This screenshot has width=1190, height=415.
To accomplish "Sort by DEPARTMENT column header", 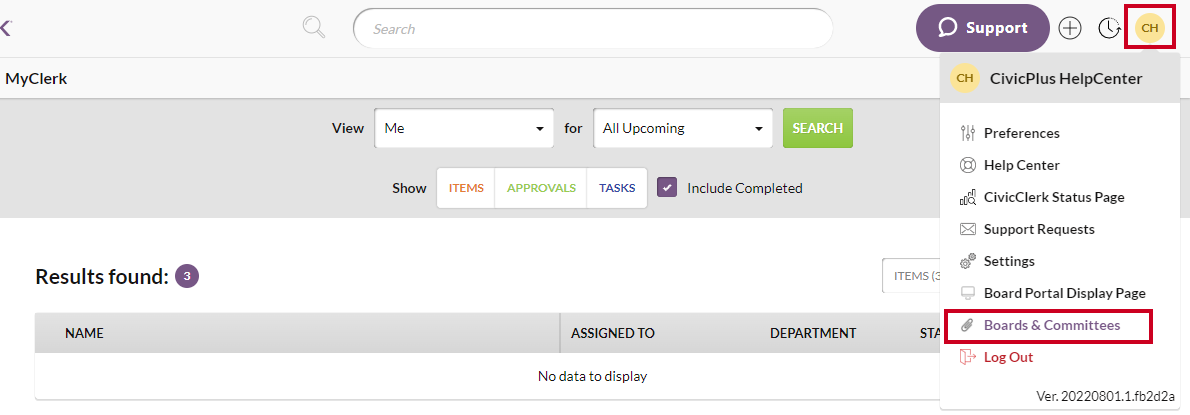I will [x=813, y=333].
